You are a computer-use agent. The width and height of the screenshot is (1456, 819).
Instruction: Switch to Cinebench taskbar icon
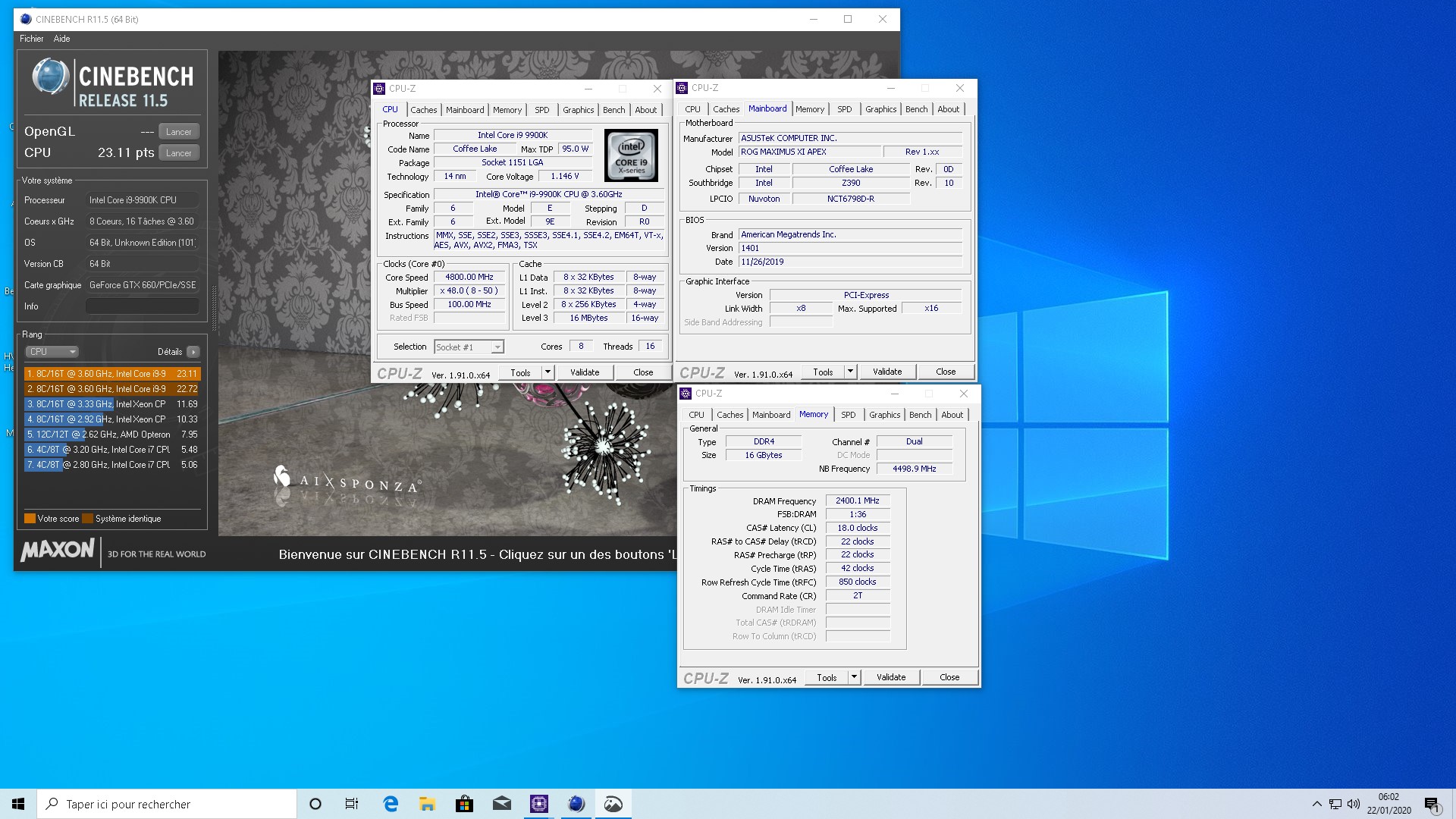pos(576,804)
